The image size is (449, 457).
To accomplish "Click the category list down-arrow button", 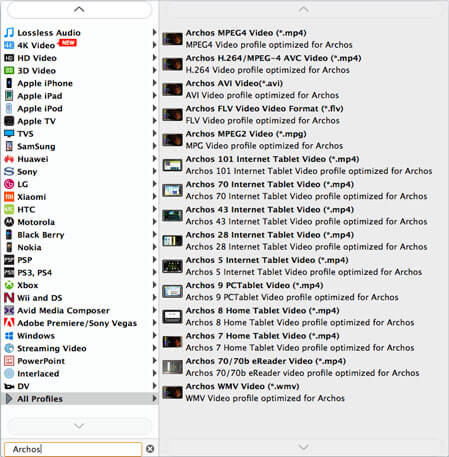I will (79, 426).
